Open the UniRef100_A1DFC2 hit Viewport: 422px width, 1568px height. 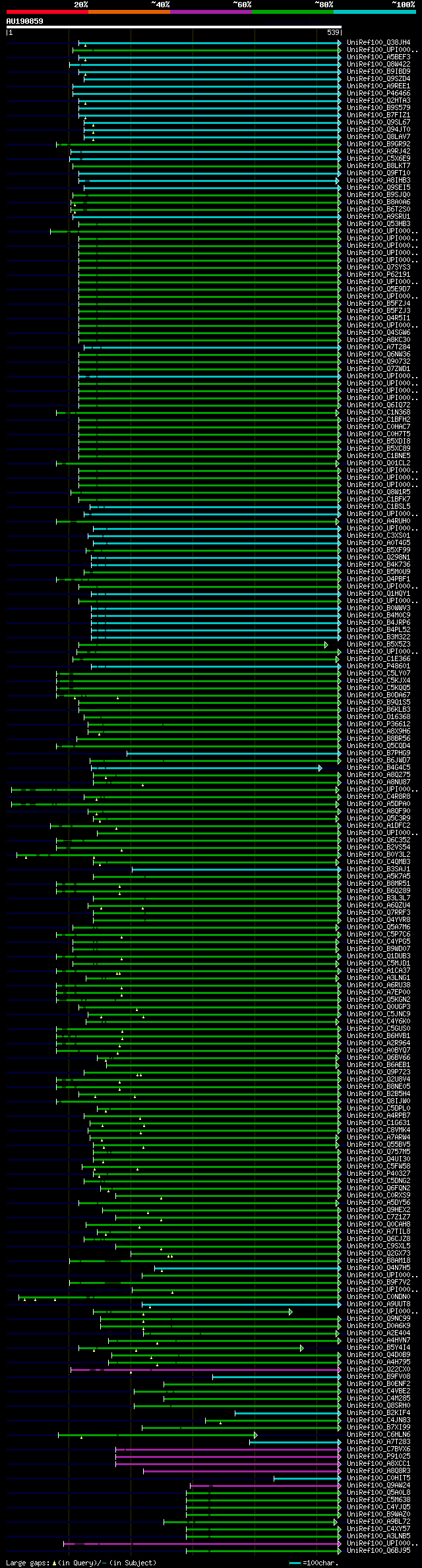[x=378, y=826]
